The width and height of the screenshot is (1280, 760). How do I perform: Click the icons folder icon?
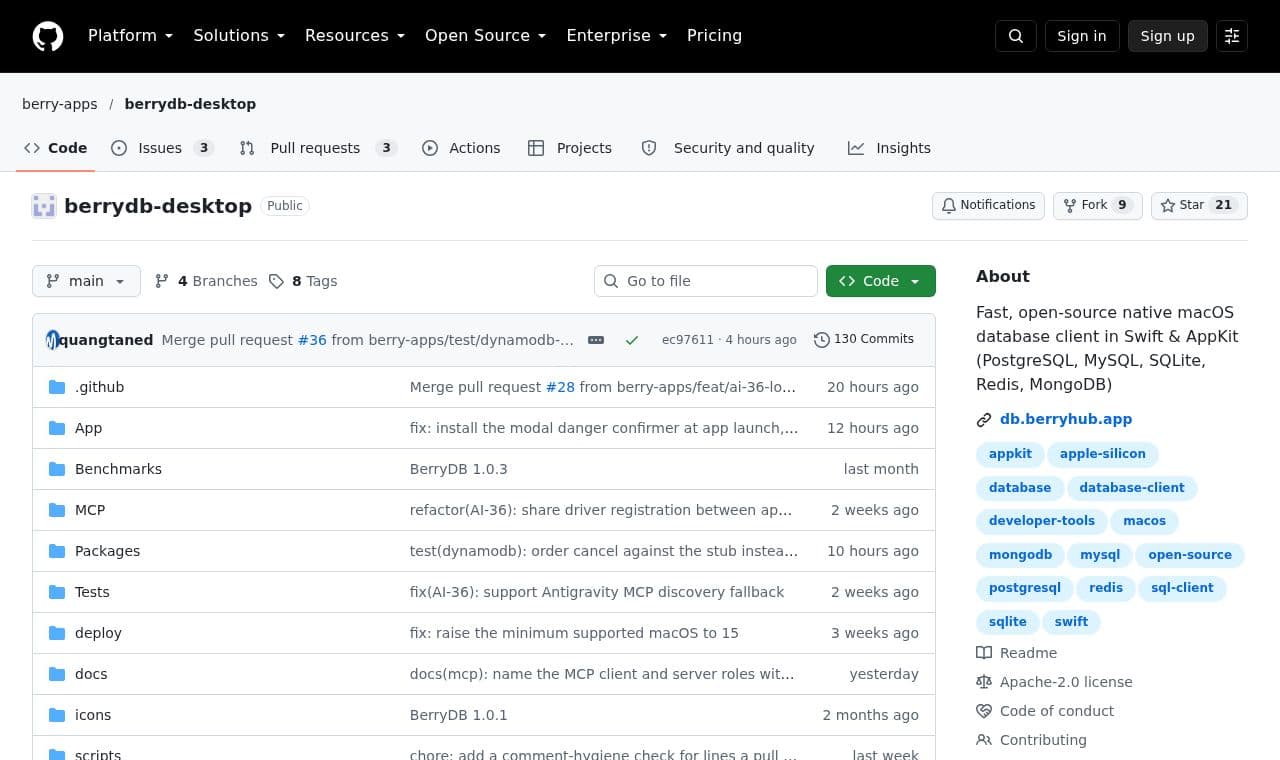coord(57,715)
